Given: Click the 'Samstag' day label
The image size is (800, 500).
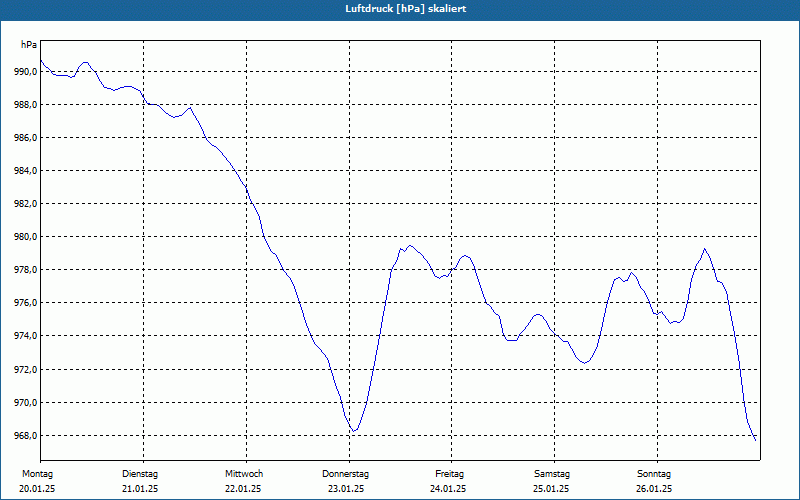Looking at the screenshot, I should [552, 474].
